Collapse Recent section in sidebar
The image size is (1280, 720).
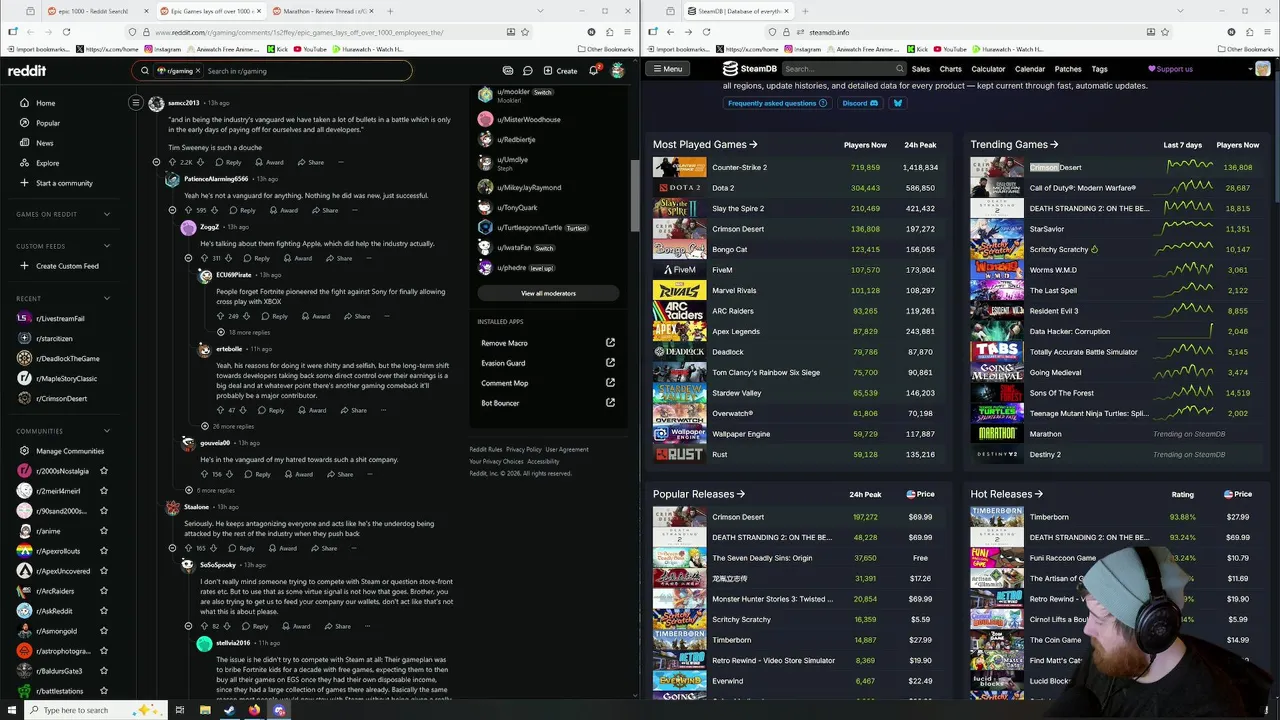tap(107, 298)
